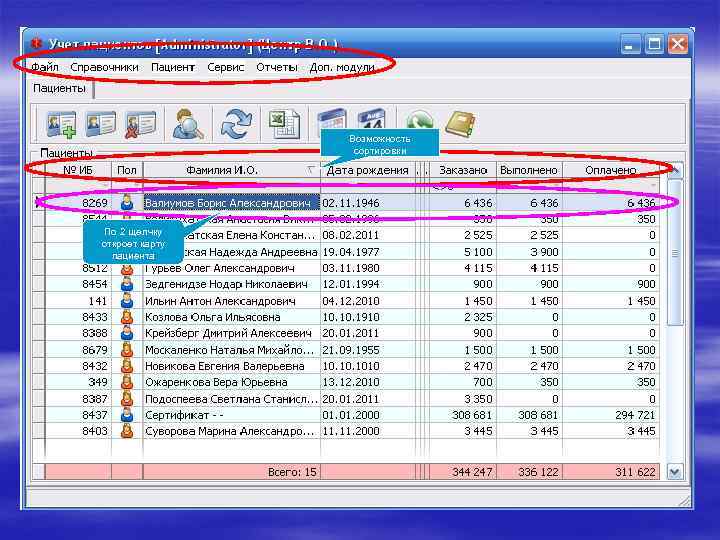Image resolution: width=720 pixels, height=540 pixels.
Task: Click gender icon for Москаленко Наталья
Action: (x=127, y=350)
